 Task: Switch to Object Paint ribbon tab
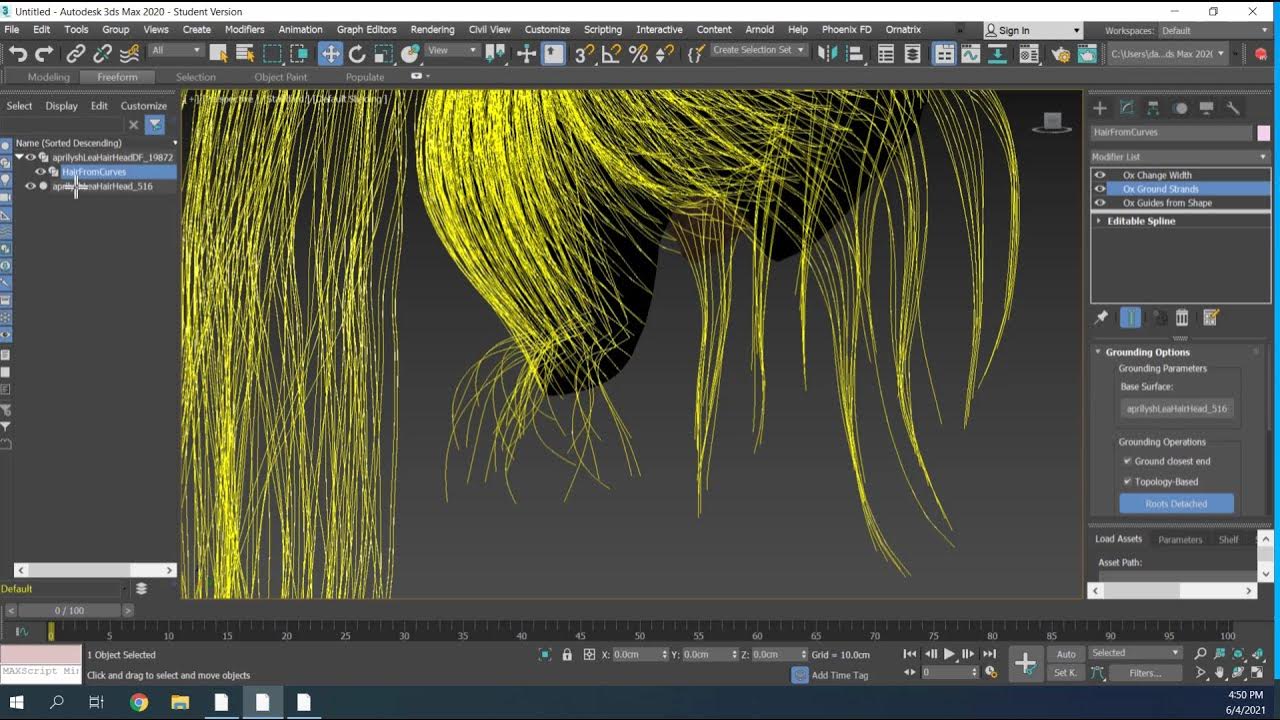pyautogui.click(x=281, y=77)
